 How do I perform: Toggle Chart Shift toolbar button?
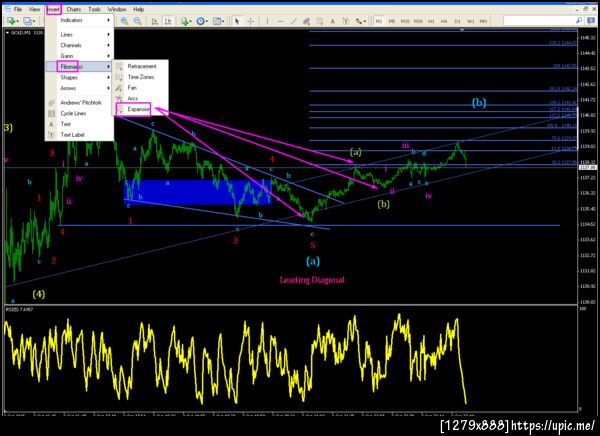point(168,21)
